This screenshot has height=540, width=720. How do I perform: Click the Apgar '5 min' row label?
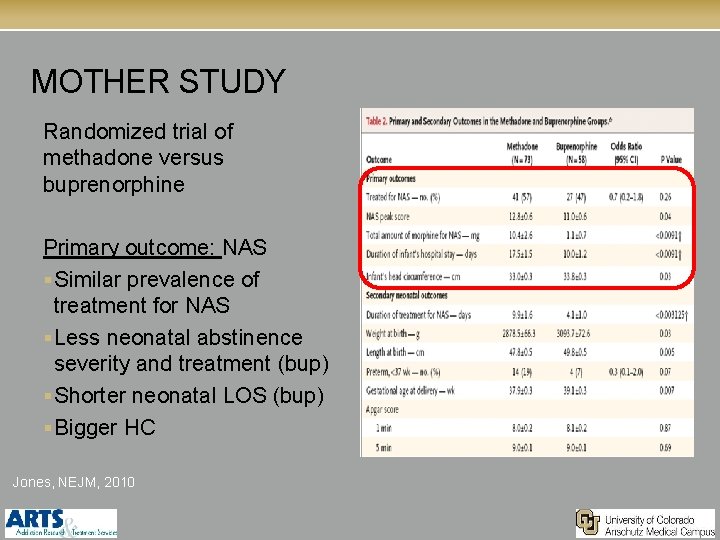(x=383, y=448)
